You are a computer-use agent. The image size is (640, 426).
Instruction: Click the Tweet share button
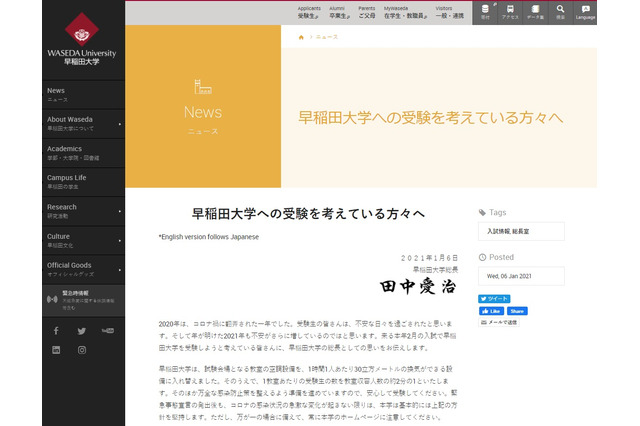click(x=494, y=299)
